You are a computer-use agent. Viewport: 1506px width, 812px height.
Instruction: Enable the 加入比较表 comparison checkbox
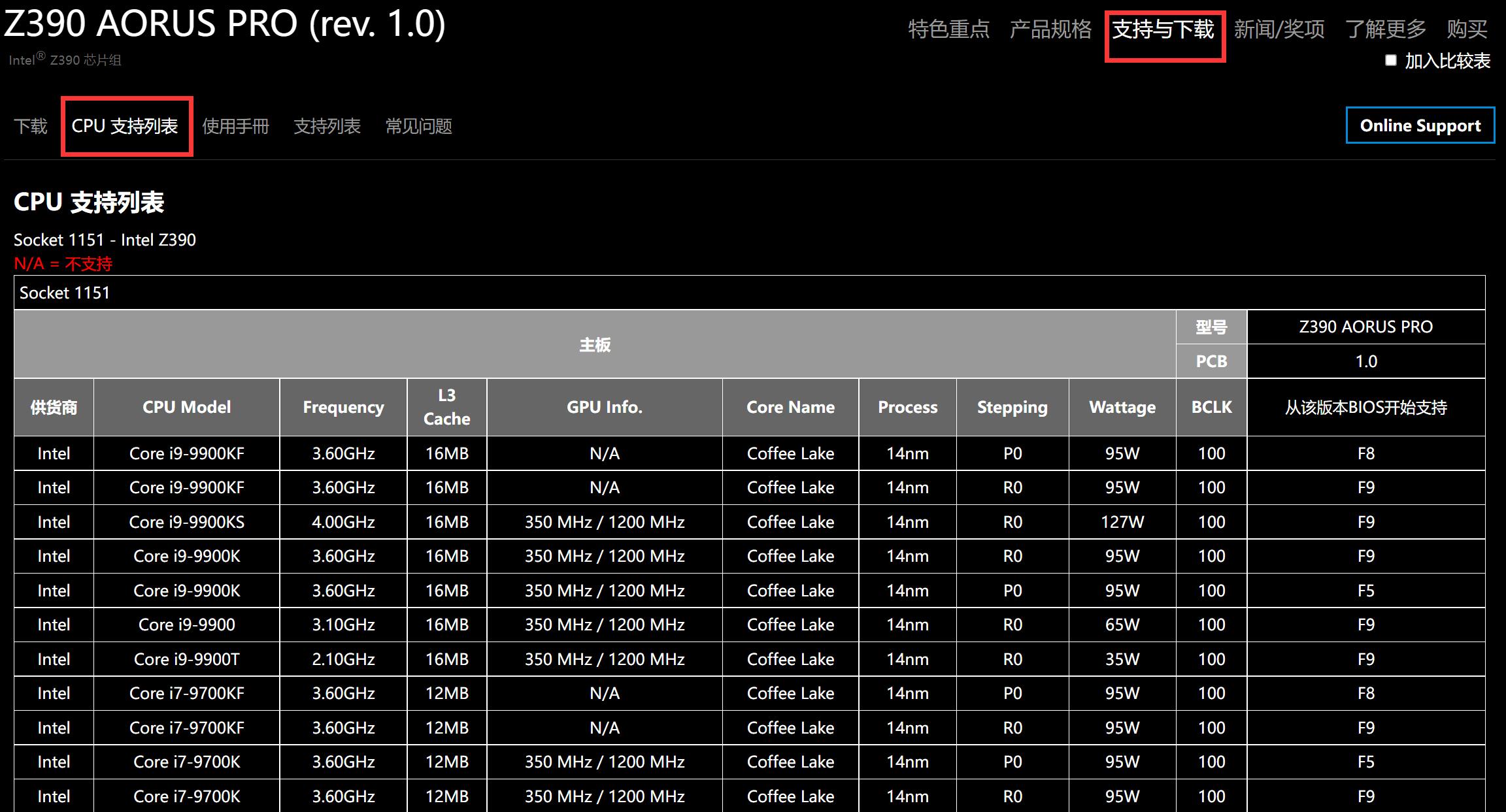point(1391,61)
